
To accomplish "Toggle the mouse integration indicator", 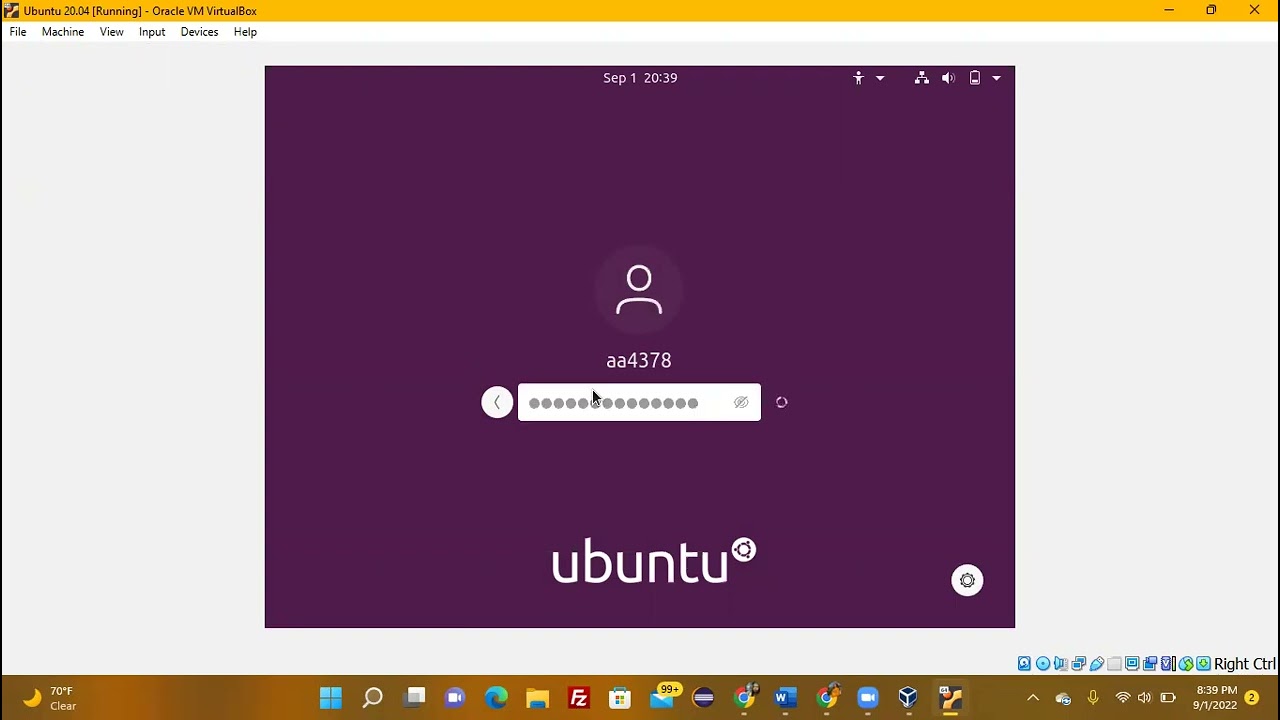I will [x=1186, y=664].
